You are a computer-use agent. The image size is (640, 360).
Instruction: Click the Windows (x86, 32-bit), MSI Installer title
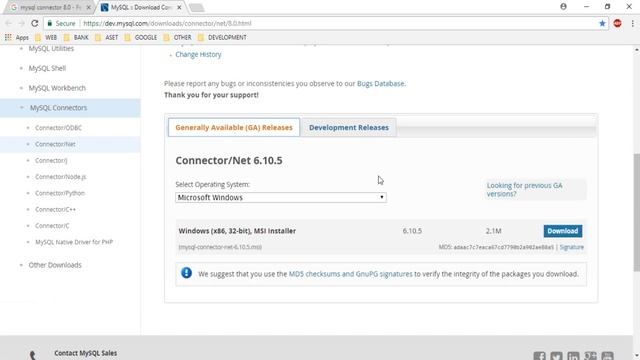point(237,231)
